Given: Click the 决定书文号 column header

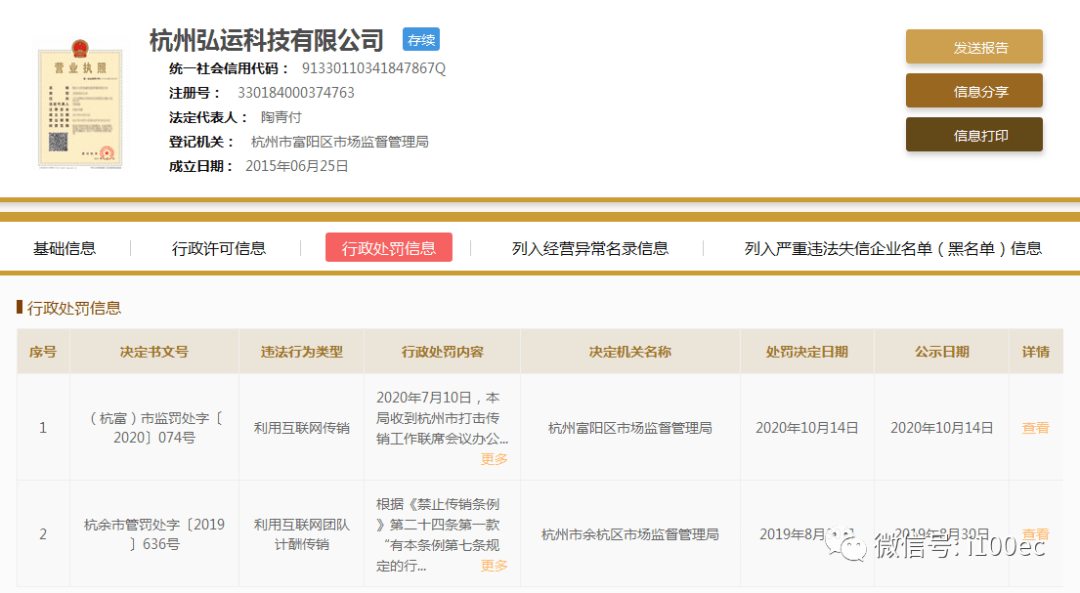Looking at the screenshot, I should coord(154,352).
